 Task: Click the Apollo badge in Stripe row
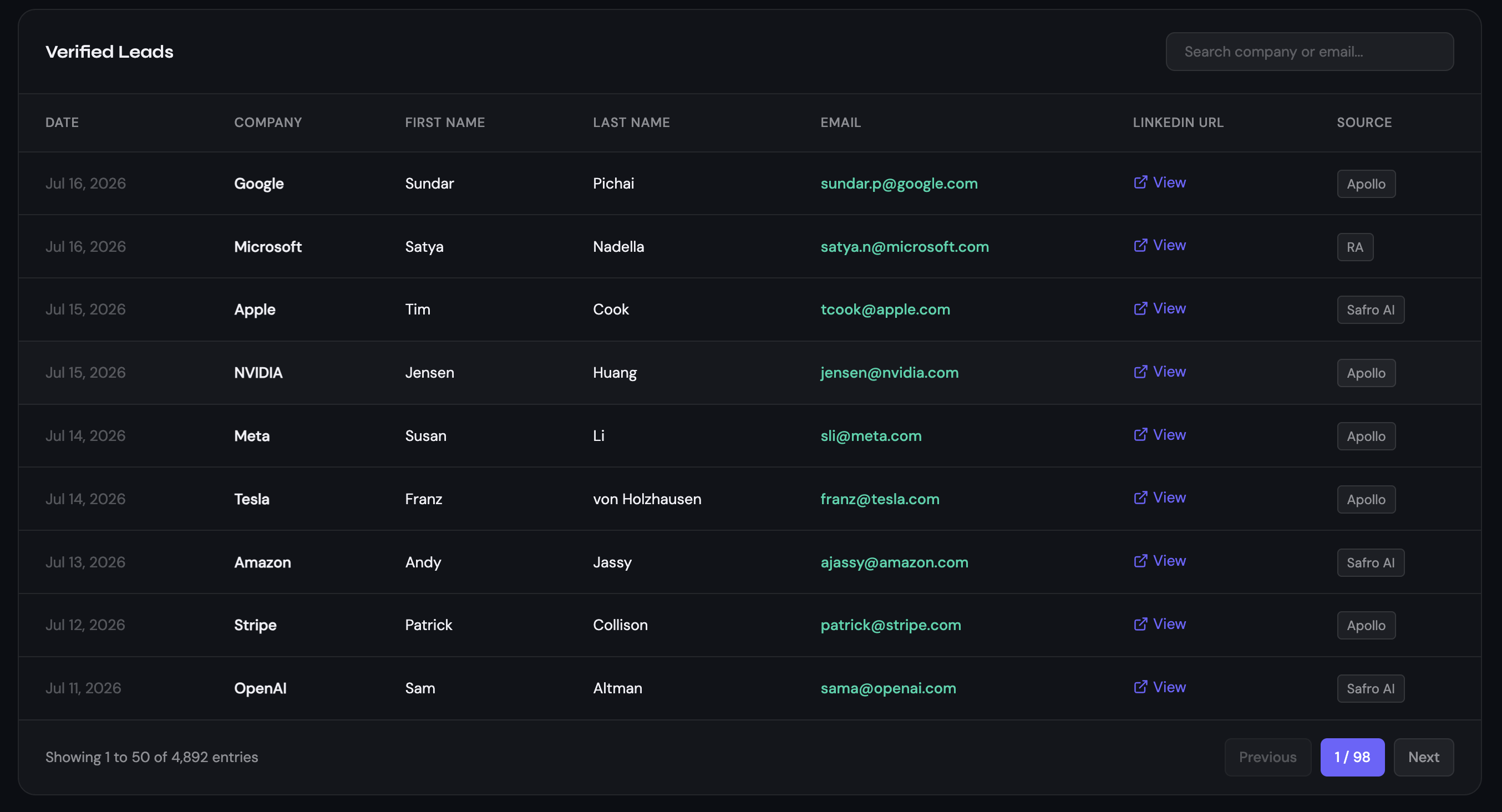tap(1366, 626)
